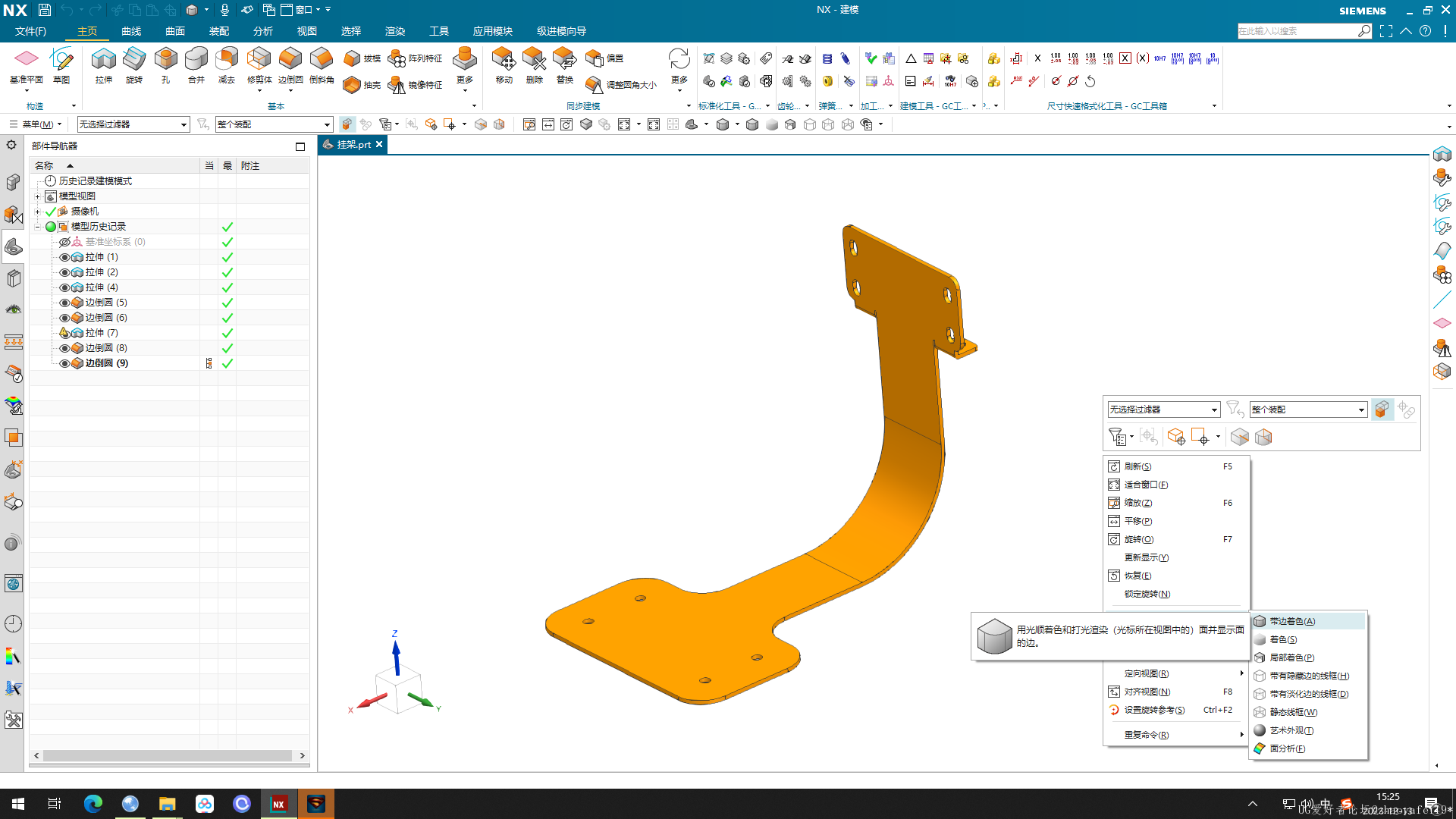Click the history clock sidebar icon
The width and height of the screenshot is (1456, 819).
13,623
